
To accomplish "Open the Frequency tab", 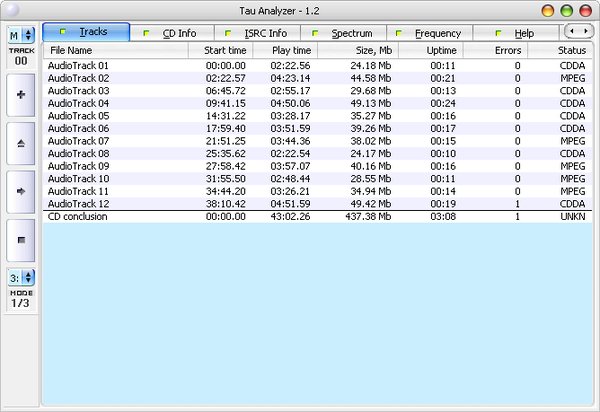I will (430, 33).
